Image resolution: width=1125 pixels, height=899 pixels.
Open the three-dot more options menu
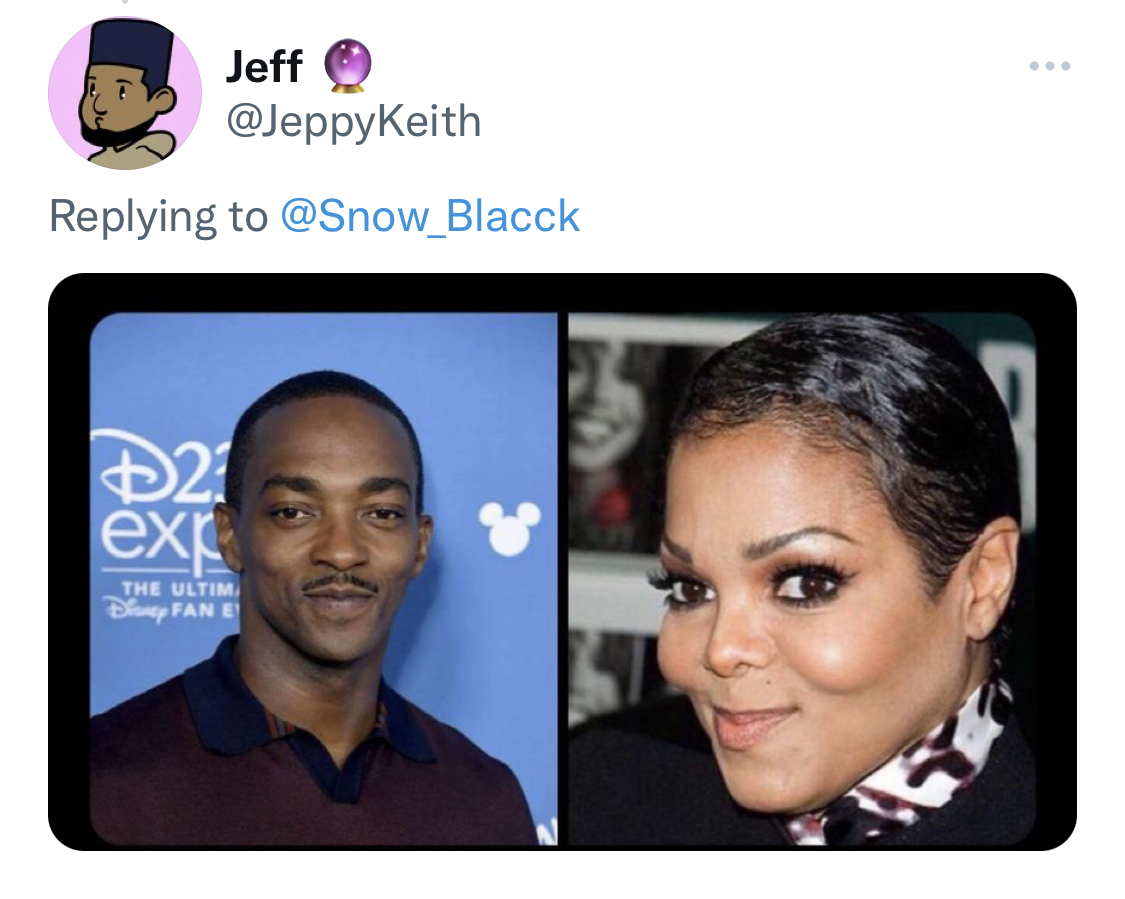coord(1050,66)
